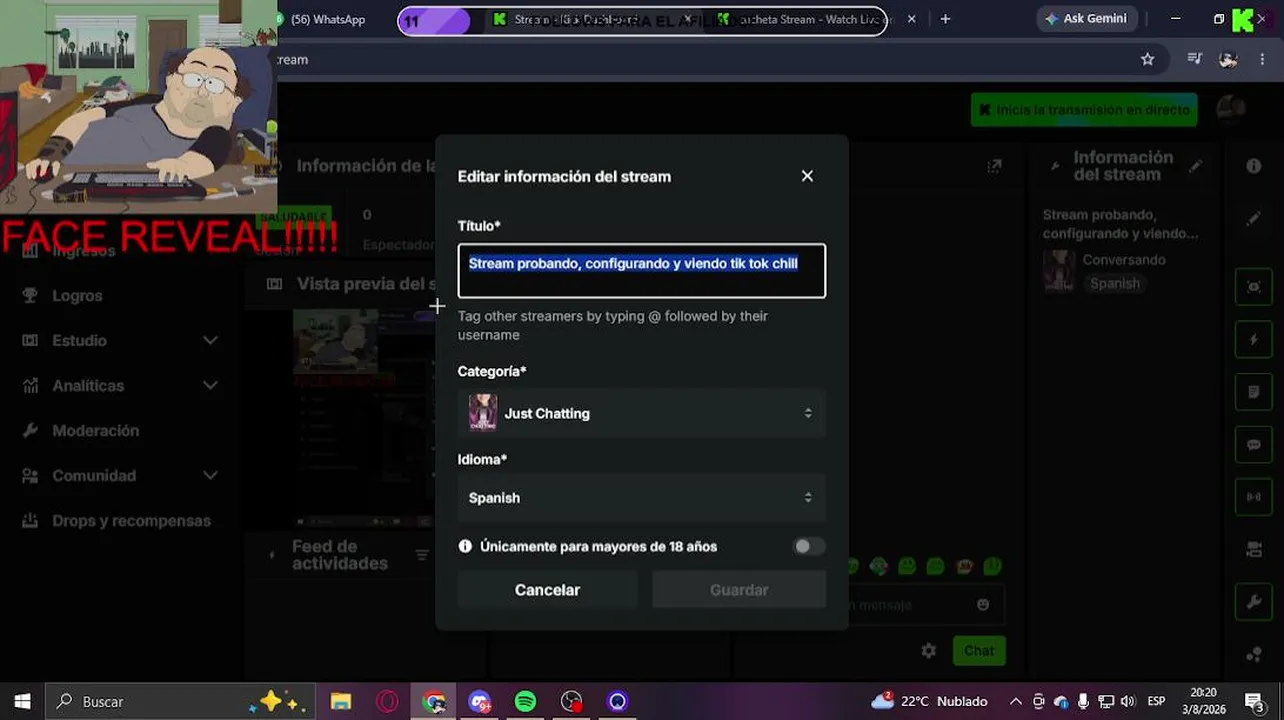Bookmark this page with the star icon
This screenshot has height=720, width=1284.
coord(1148,59)
